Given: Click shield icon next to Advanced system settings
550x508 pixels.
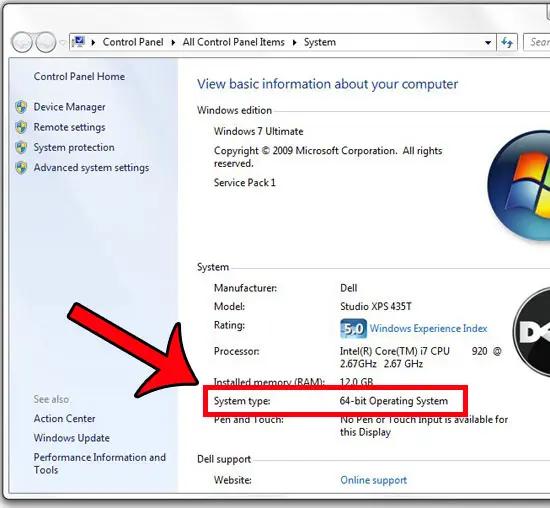Looking at the screenshot, I should click(x=21, y=168).
